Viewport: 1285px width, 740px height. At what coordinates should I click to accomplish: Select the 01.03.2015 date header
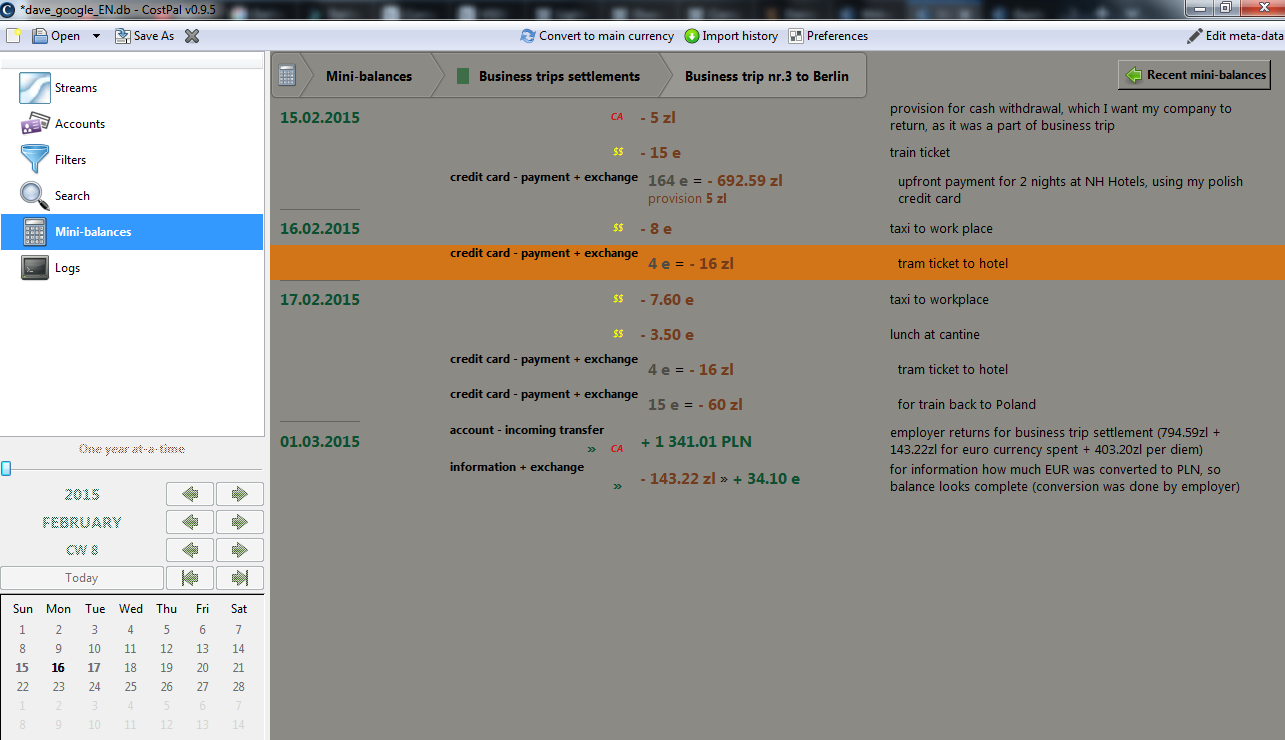click(320, 442)
